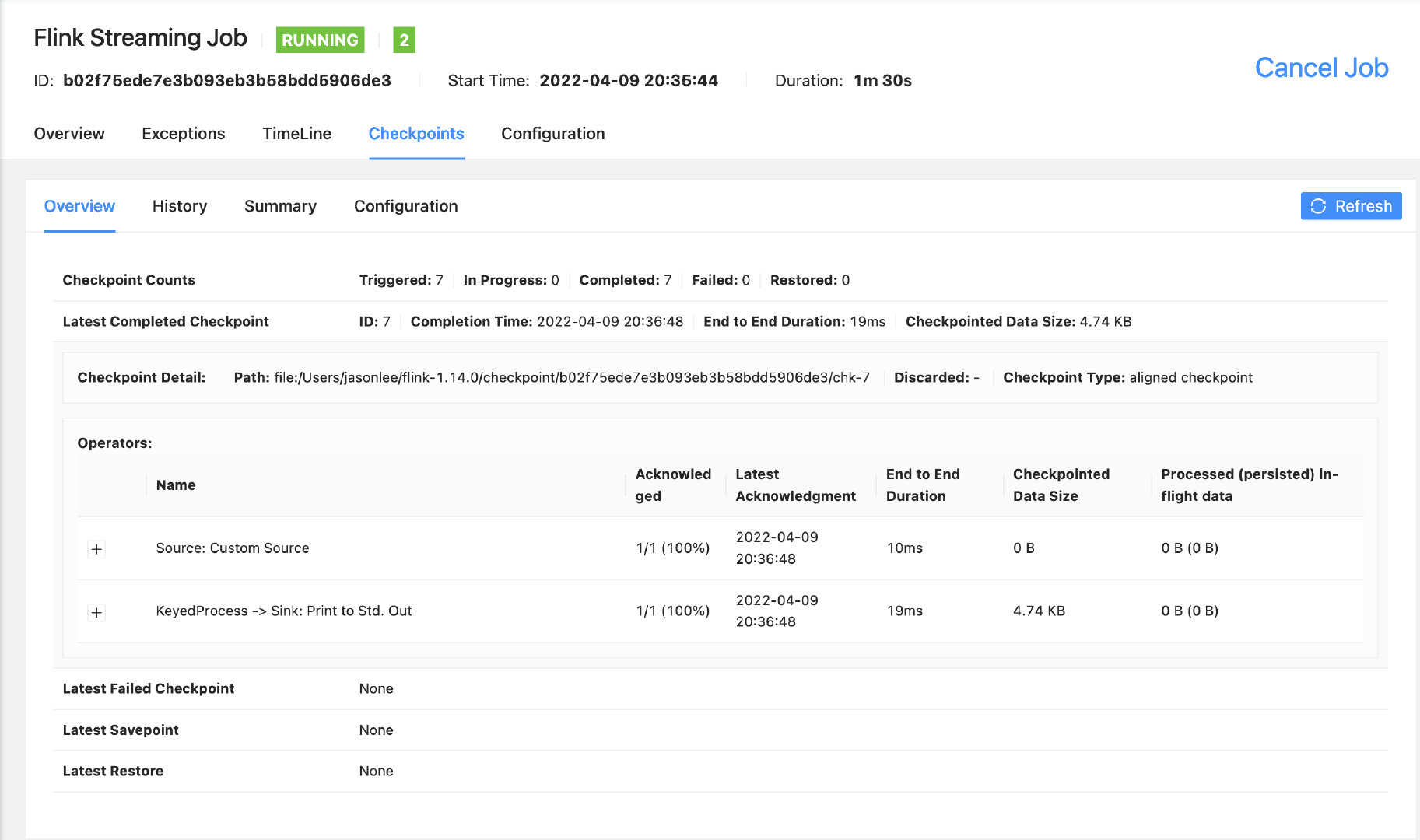Expand the Source: Custom Source row

tap(96, 549)
